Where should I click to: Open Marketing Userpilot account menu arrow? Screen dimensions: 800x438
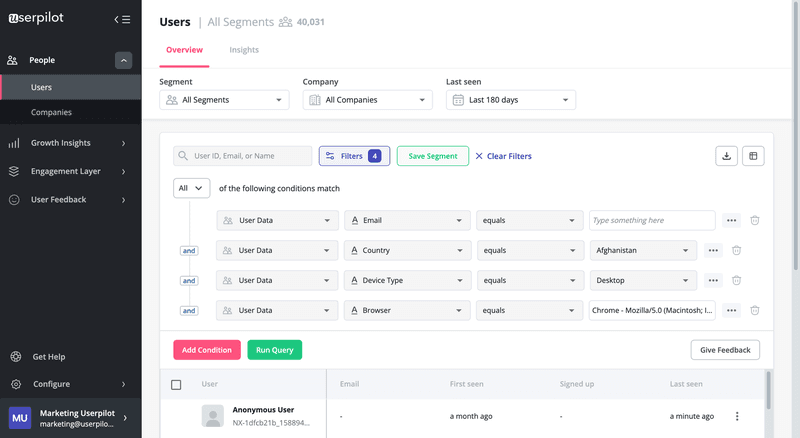[x=126, y=418]
